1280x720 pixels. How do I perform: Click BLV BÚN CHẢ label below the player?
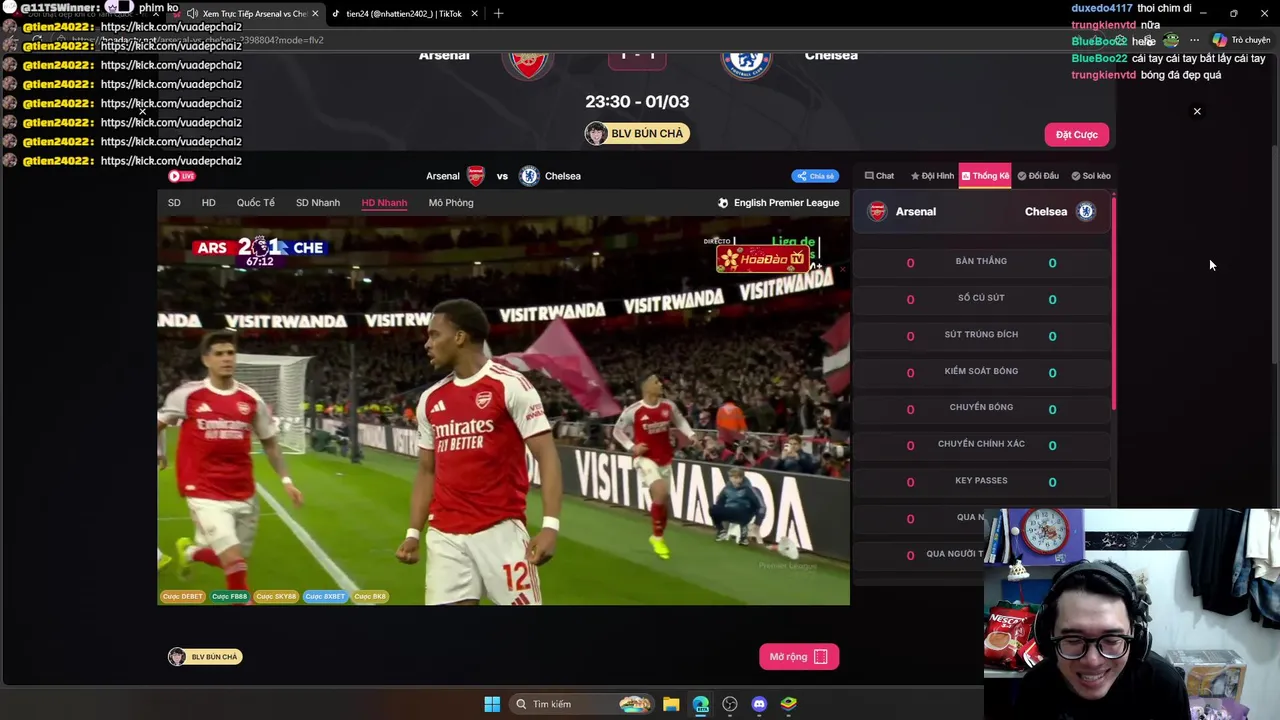point(205,657)
